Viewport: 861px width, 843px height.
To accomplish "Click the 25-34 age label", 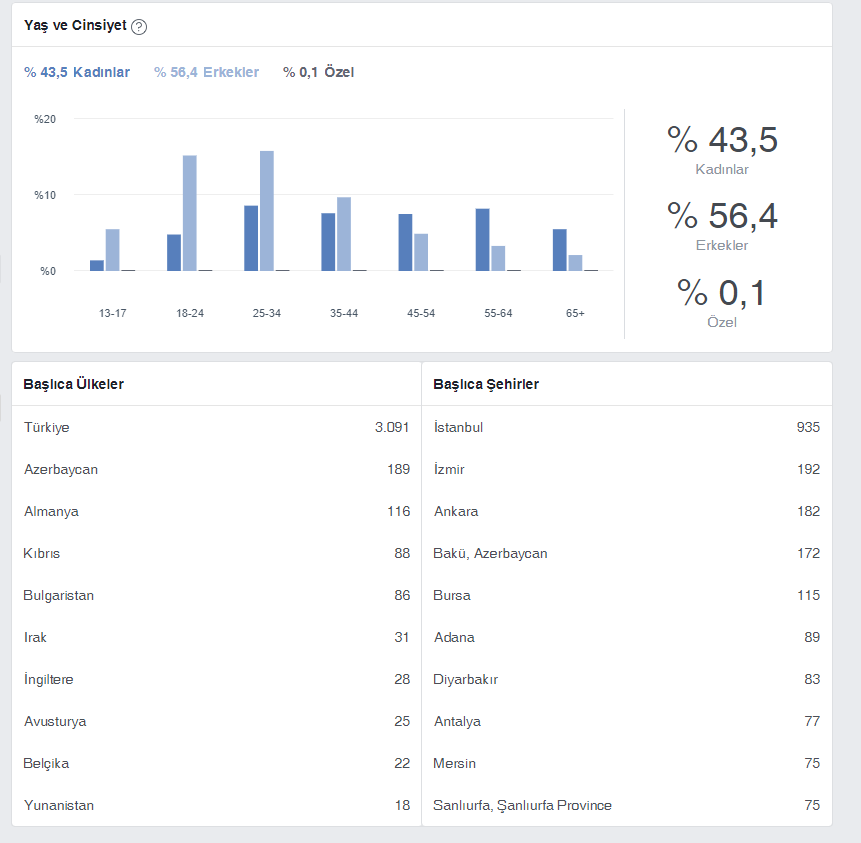I will [x=267, y=314].
